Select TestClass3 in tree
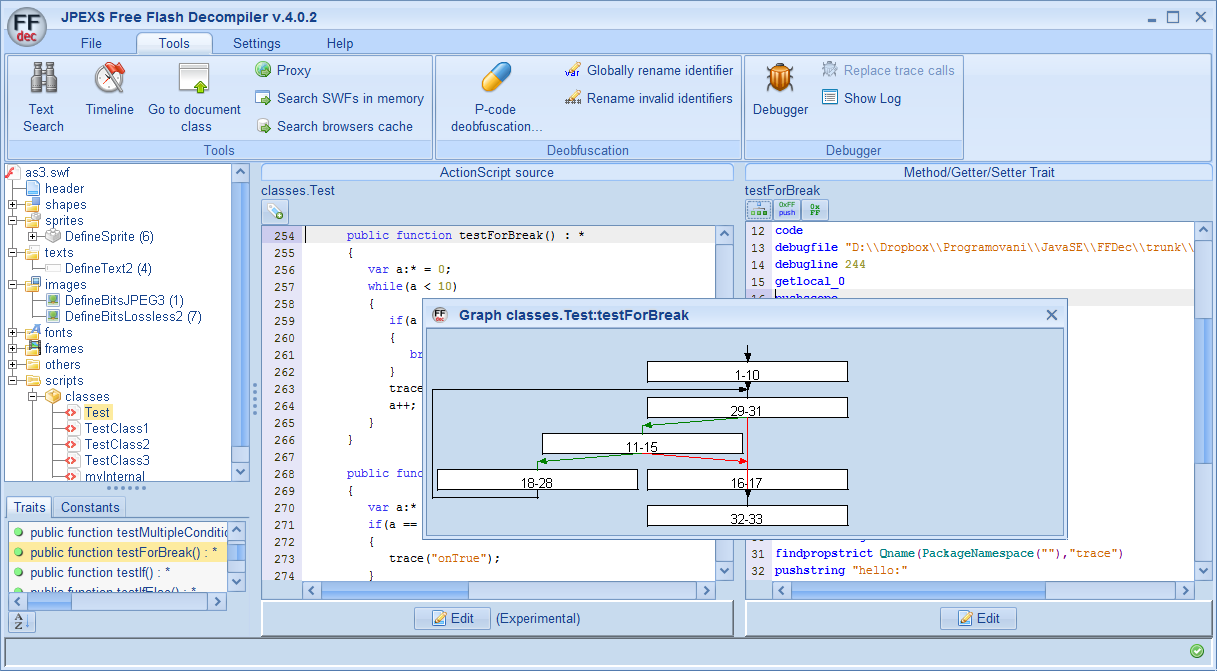Screen dimensions: 1217x671 click(x=117, y=461)
